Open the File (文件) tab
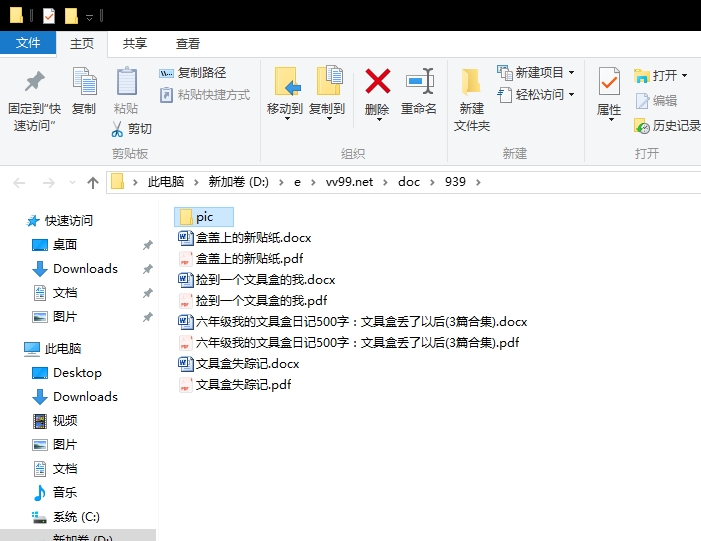 (x=28, y=43)
